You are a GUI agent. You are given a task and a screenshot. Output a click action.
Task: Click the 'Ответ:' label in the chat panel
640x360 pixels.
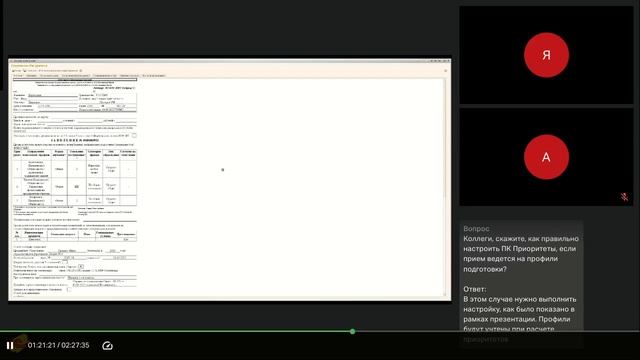tap(475, 289)
